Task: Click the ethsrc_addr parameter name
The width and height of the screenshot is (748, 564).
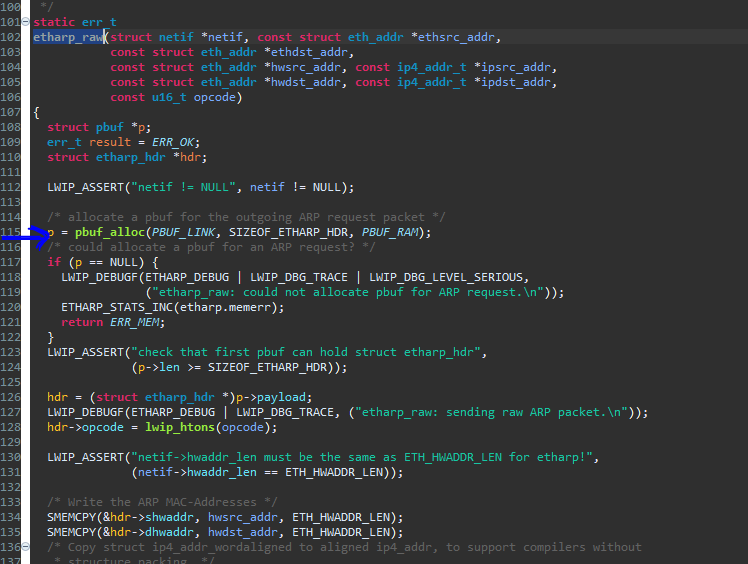Action: tap(456, 37)
